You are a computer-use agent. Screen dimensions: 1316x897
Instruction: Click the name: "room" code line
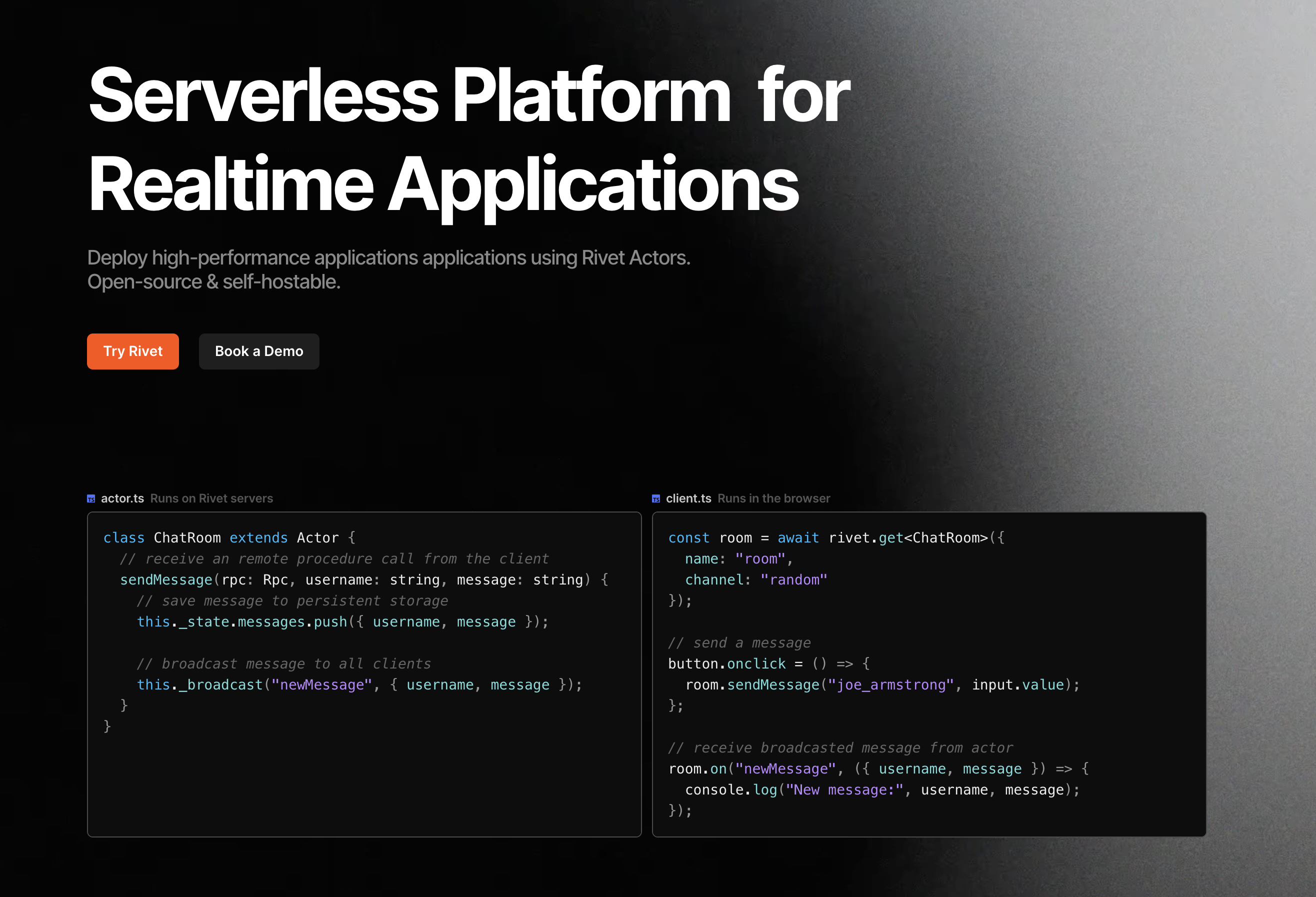(x=739, y=559)
